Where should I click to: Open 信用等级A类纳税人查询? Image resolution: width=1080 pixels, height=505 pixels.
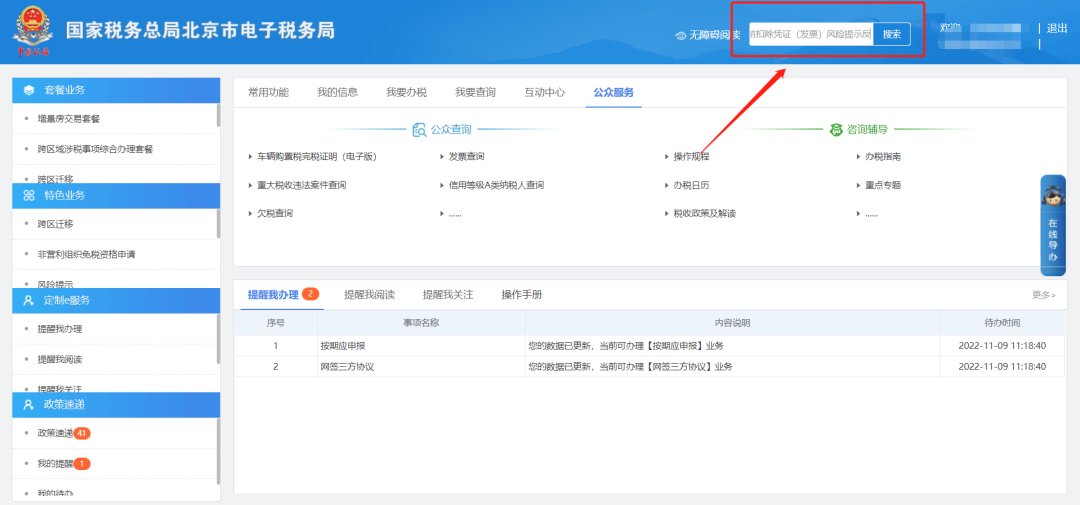(x=497, y=185)
